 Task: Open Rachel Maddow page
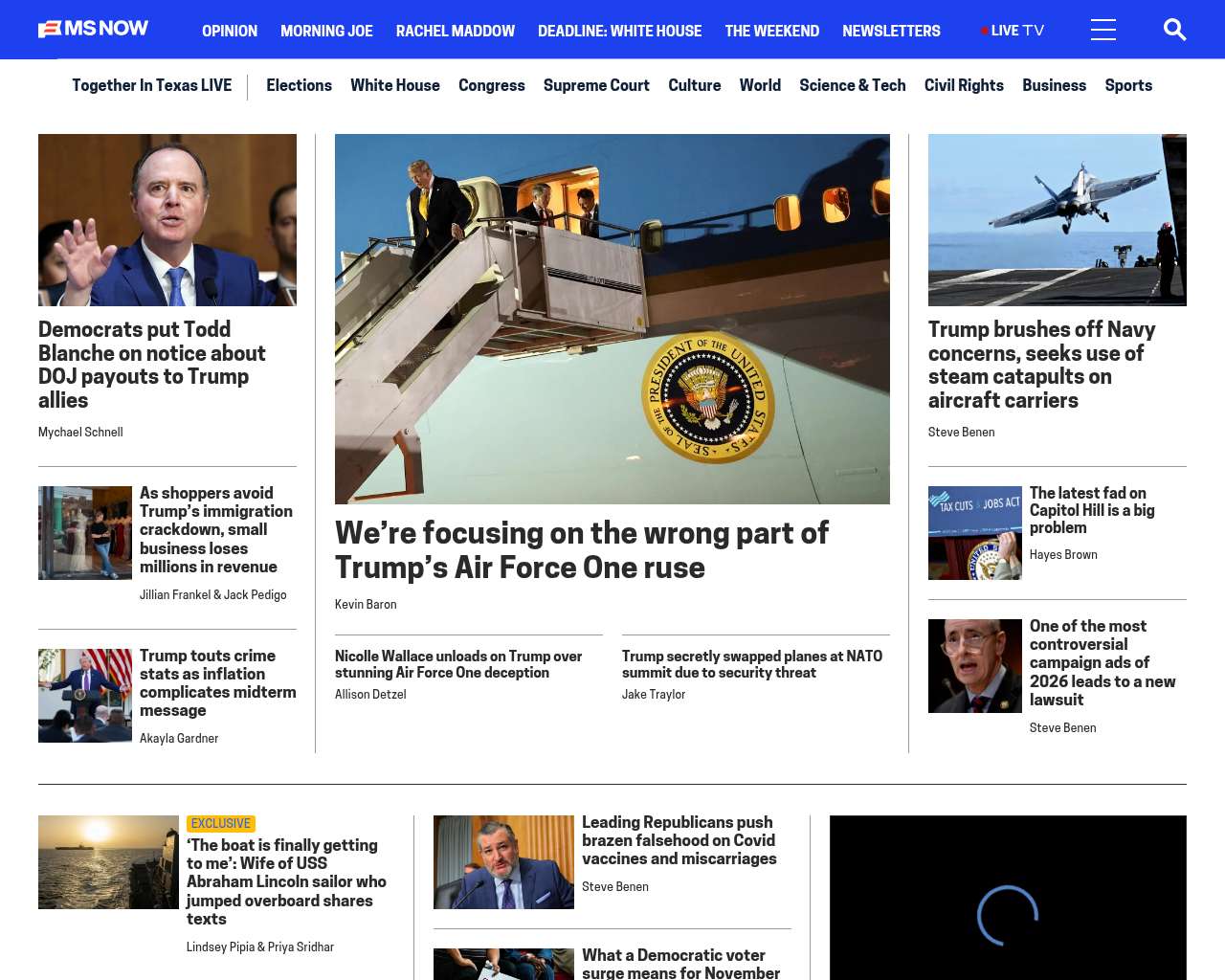click(x=456, y=31)
